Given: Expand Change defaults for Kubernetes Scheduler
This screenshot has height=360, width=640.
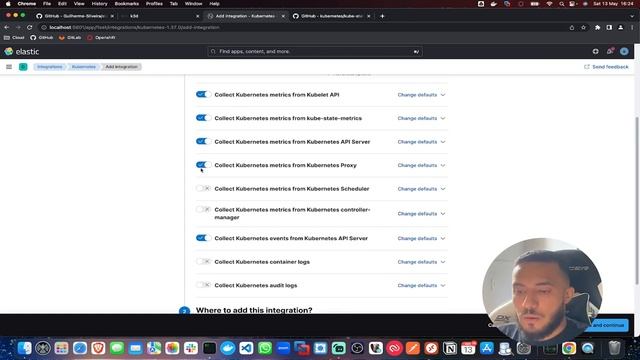Looking at the screenshot, I should (421, 189).
